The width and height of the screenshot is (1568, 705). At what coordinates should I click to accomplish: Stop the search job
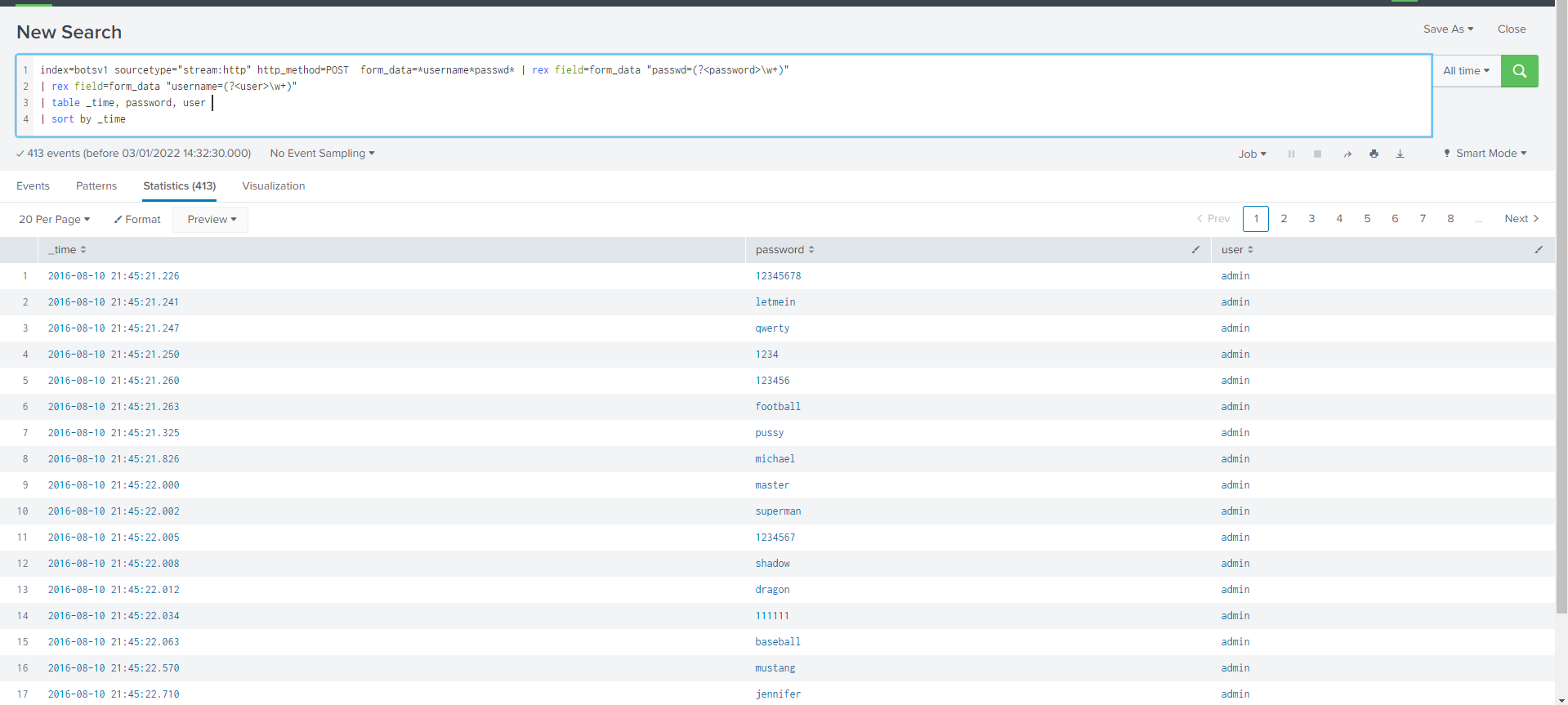pyautogui.click(x=1317, y=154)
